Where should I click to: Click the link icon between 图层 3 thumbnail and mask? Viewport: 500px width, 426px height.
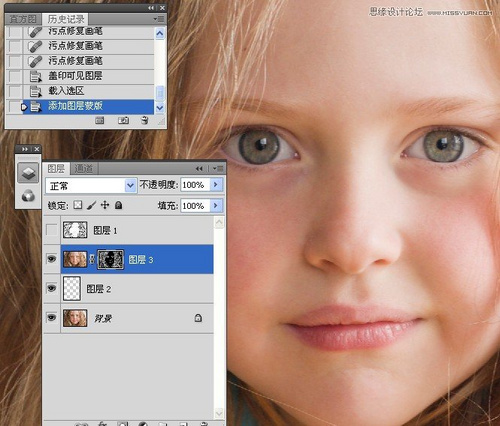point(92,259)
